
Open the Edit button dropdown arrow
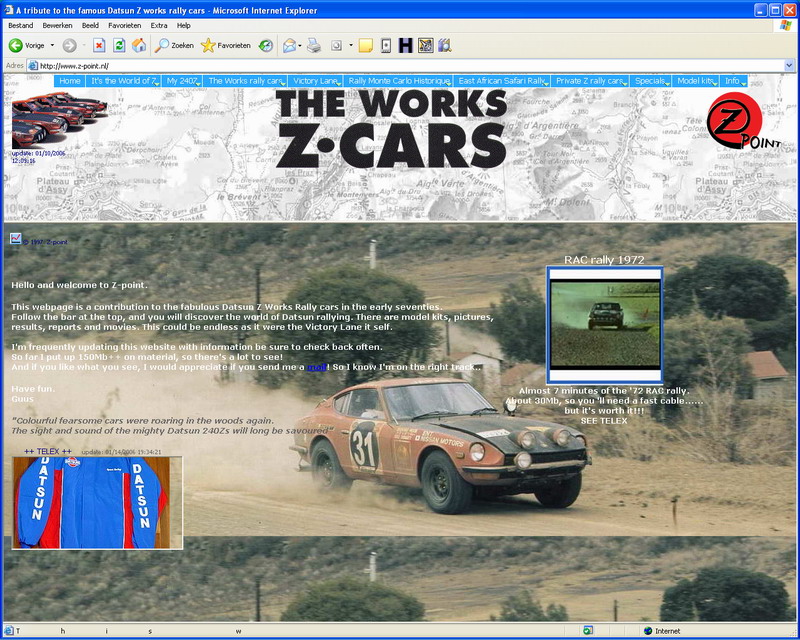pyautogui.click(x=351, y=45)
